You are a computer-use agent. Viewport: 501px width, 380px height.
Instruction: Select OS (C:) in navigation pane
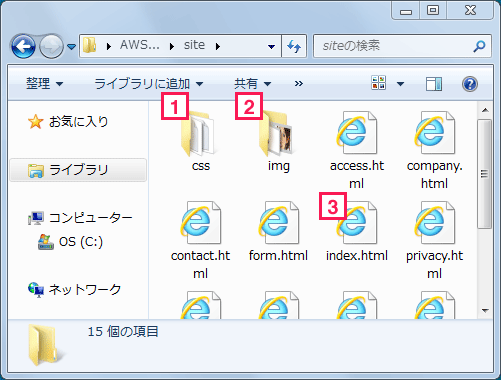pyautogui.click(x=81, y=242)
